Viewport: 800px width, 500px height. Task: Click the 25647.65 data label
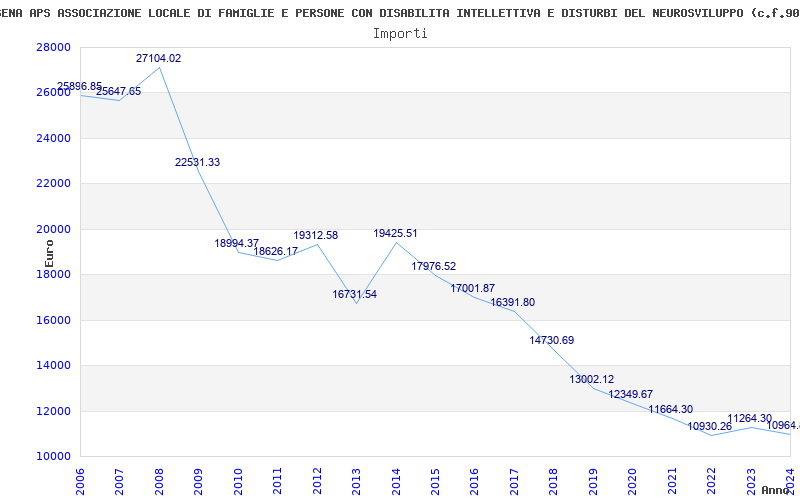pos(118,91)
